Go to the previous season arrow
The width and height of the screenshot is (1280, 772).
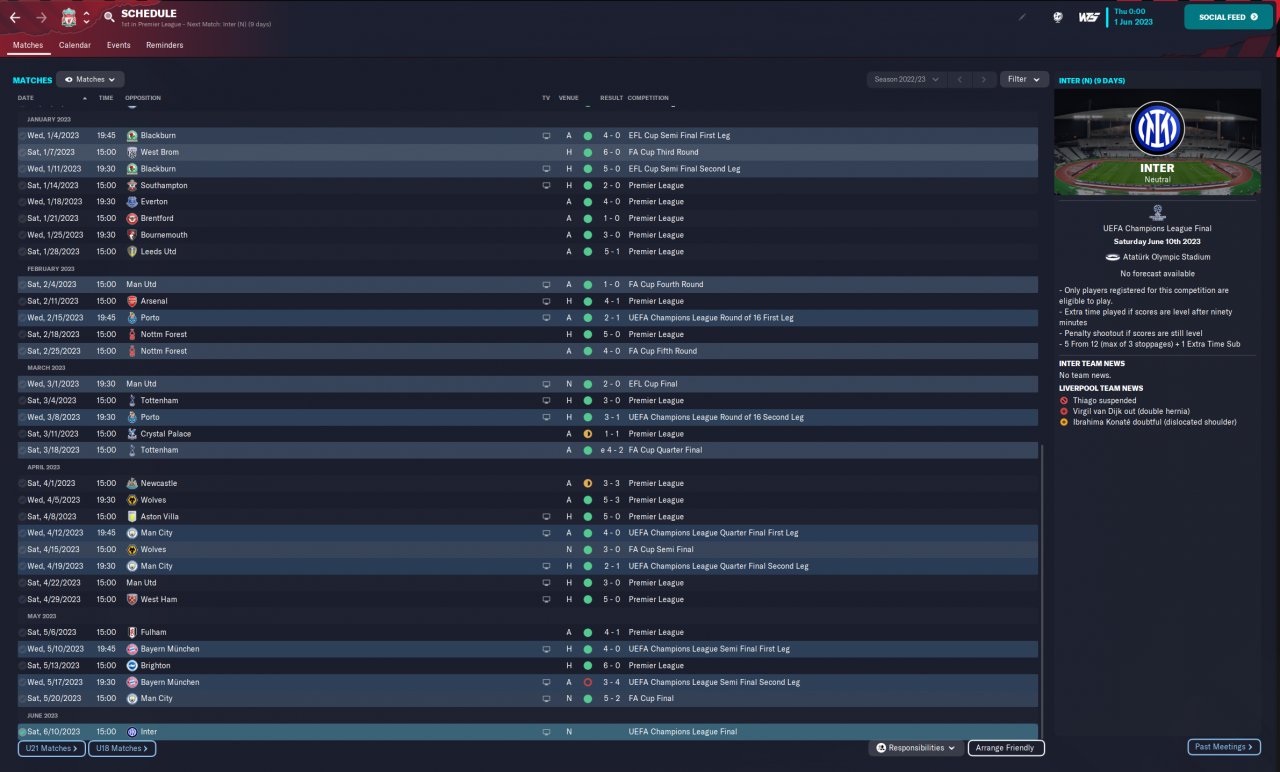(x=959, y=79)
